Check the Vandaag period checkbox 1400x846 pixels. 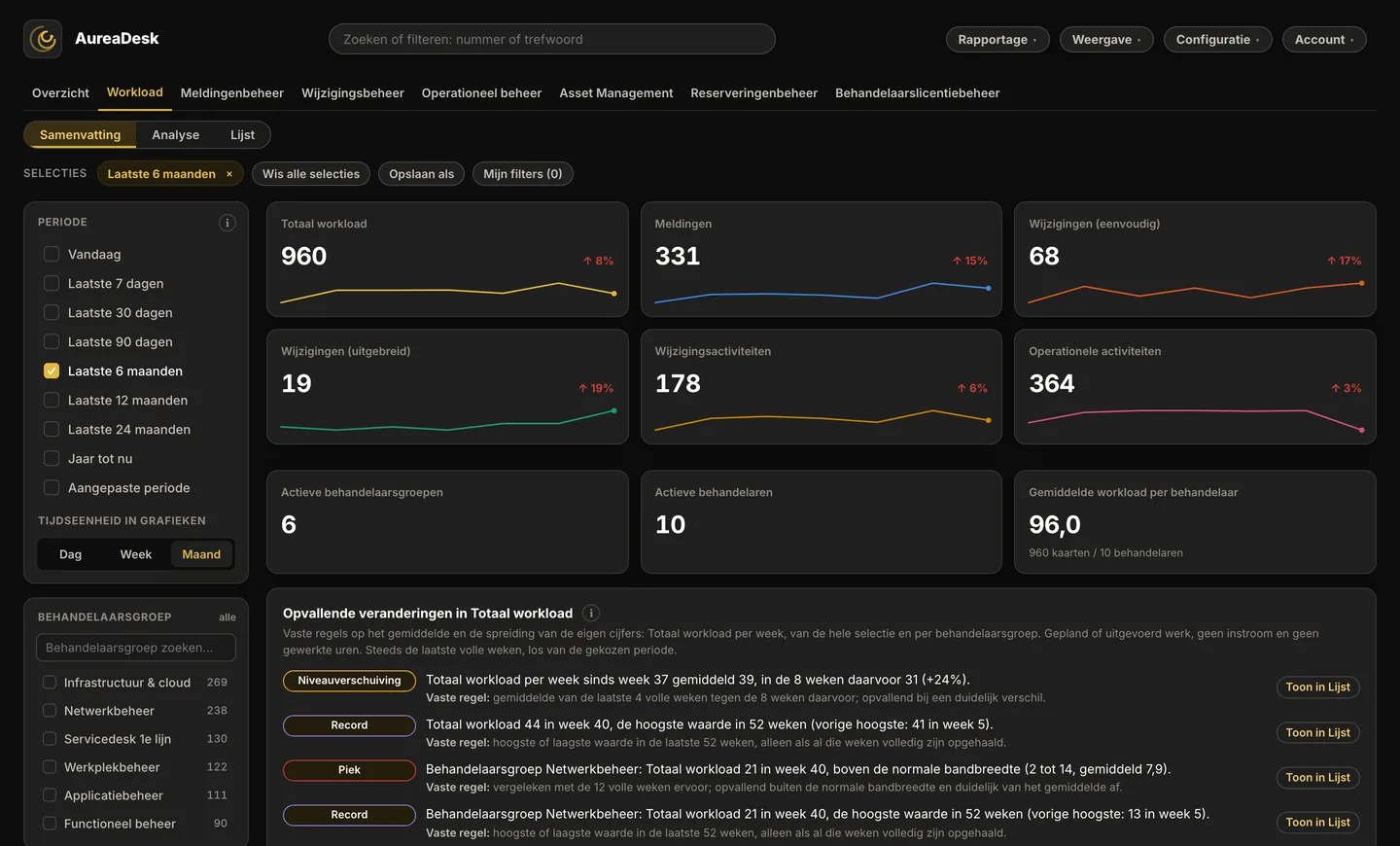(x=52, y=254)
